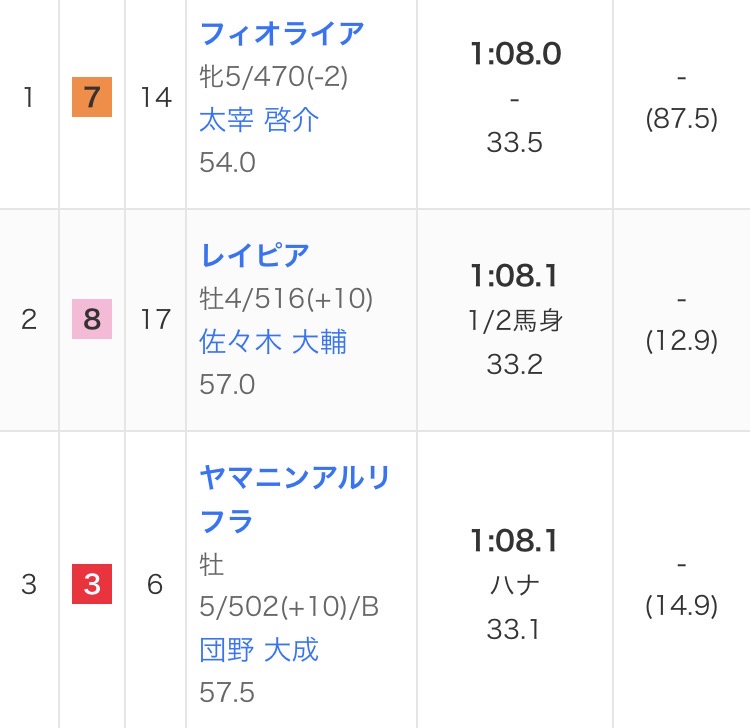This screenshot has height=728, width=750.
Task: Click the 牝5/470(-2) horse details
Action: click(274, 77)
